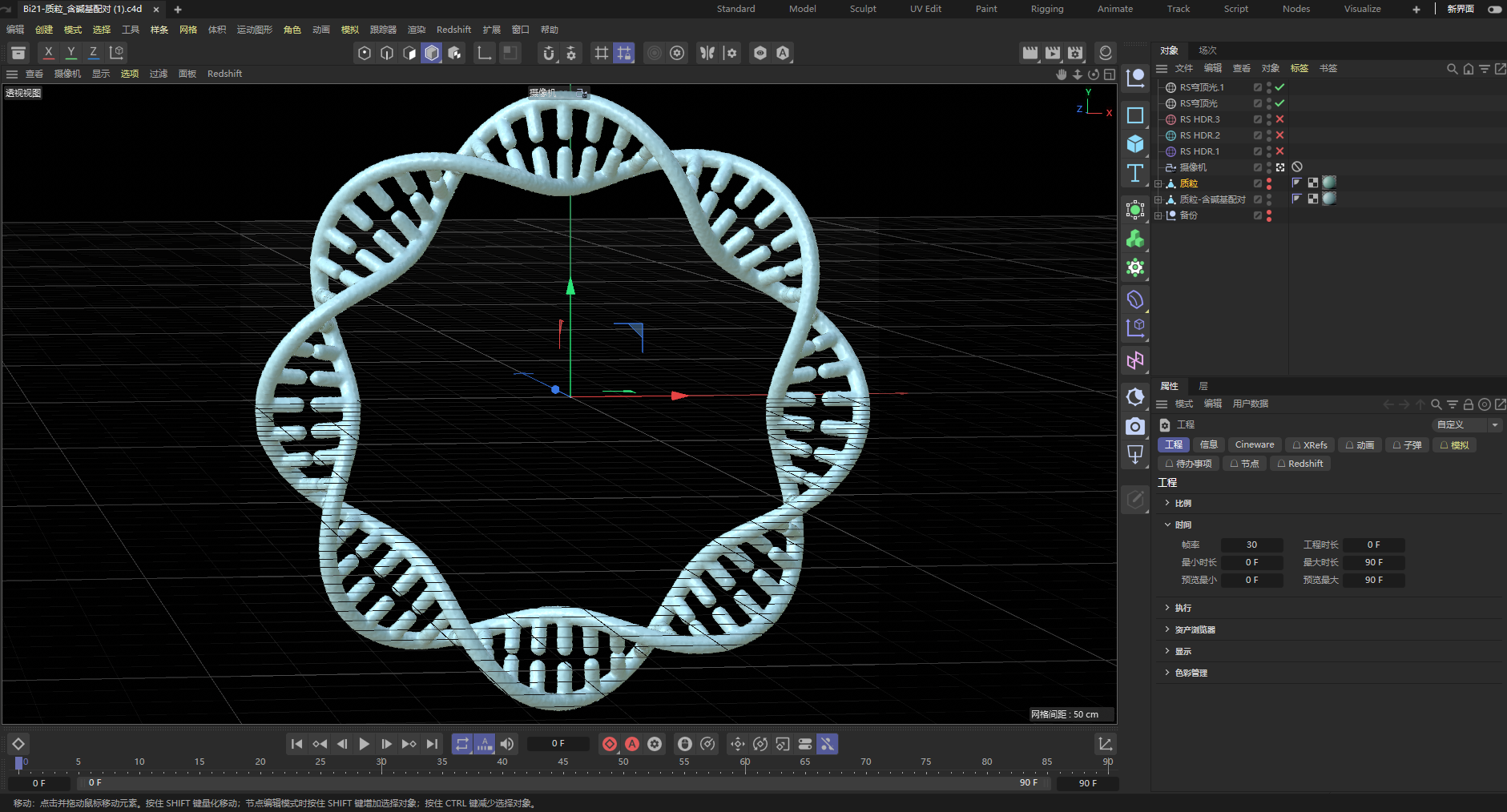The height and width of the screenshot is (812, 1507).
Task: Toggle the sound speaker button in timeline
Action: (x=507, y=744)
